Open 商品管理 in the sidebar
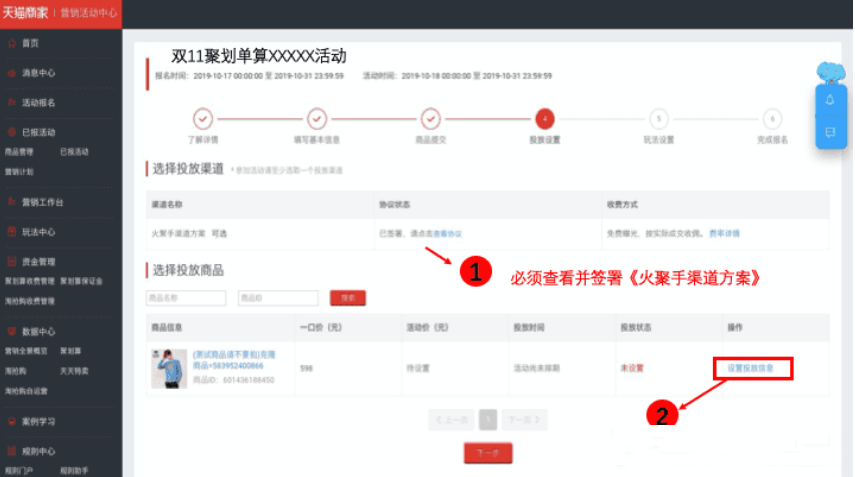This screenshot has width=855, height=477. [19, 152]
